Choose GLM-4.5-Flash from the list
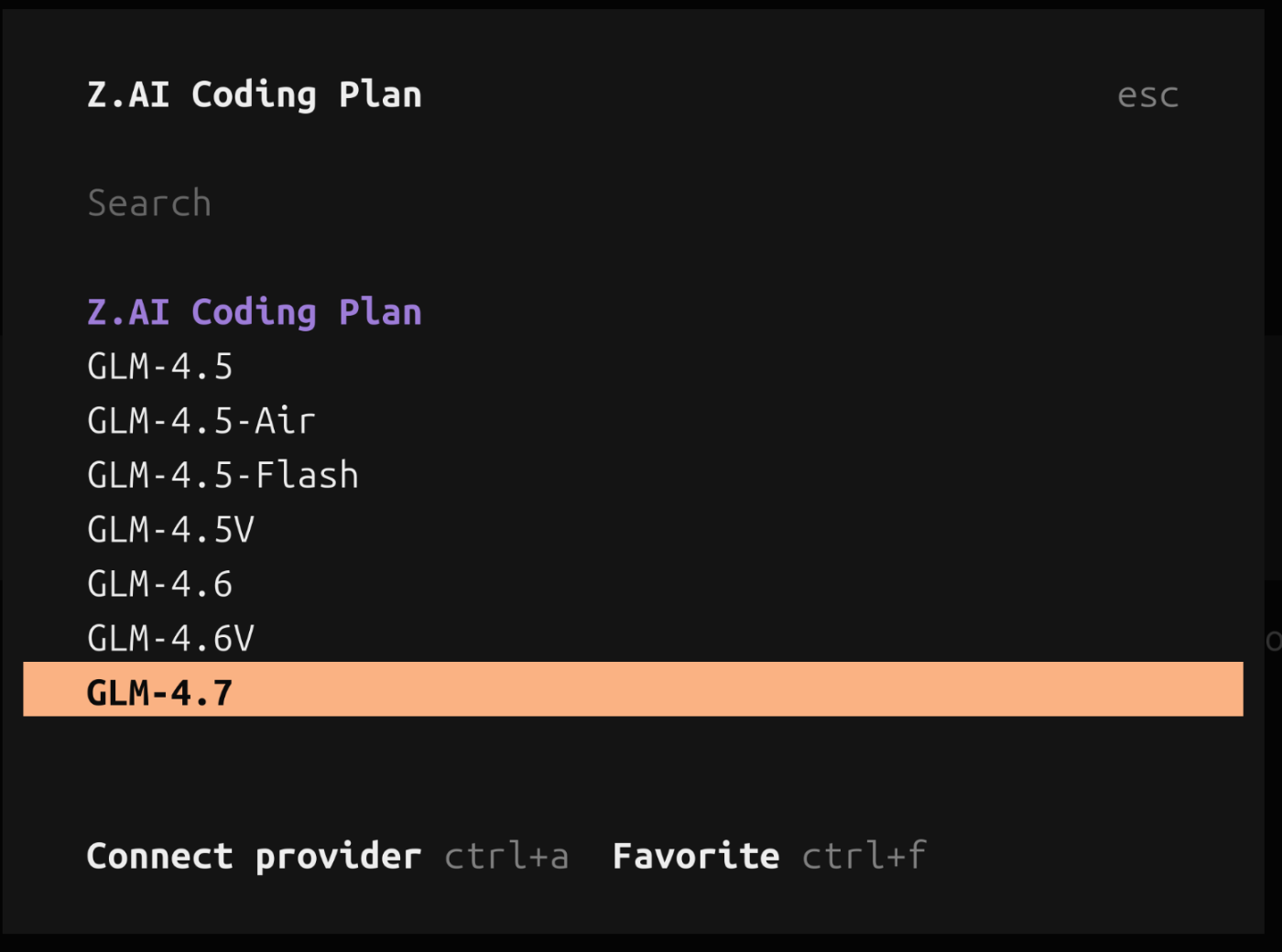The height and width of the screenshot is (952, 1282). (223, 474)
